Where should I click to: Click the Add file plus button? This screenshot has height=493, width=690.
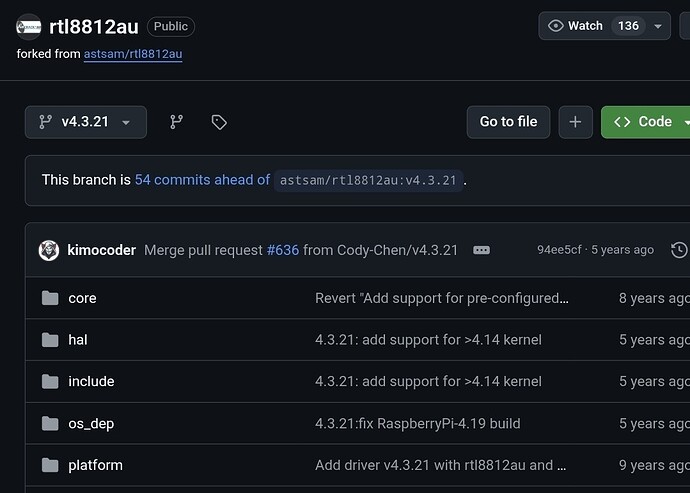click(575, 122)
